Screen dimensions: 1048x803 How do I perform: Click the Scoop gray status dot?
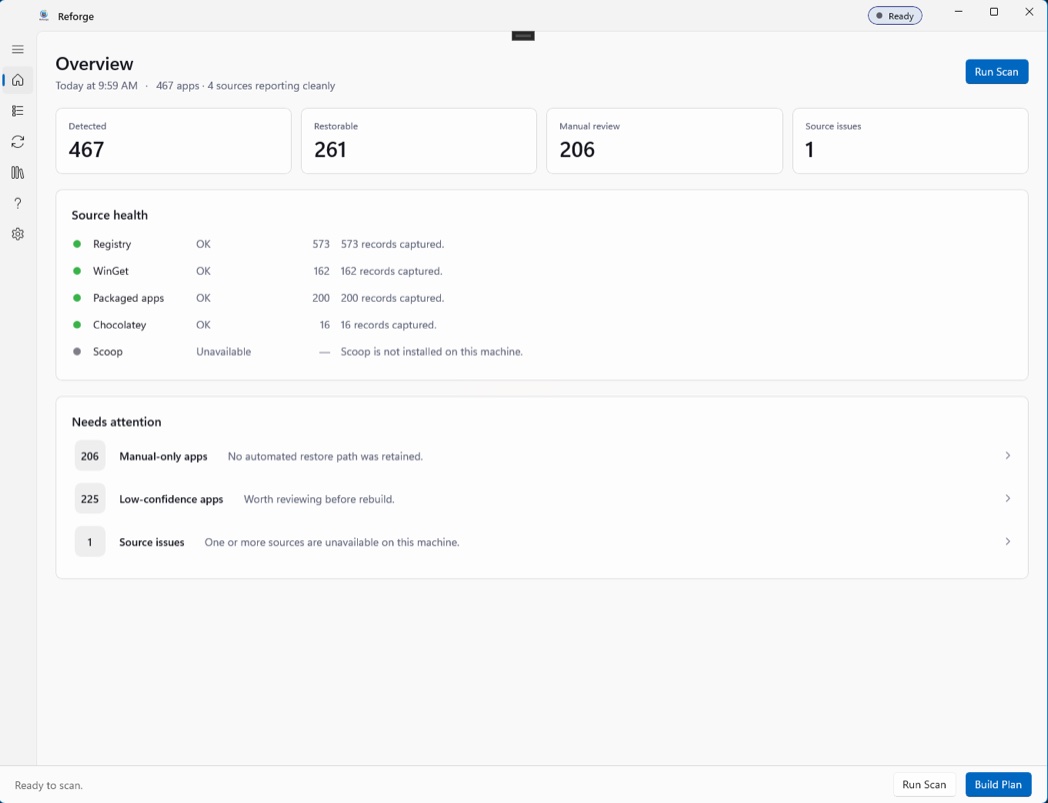click(77, 351)
